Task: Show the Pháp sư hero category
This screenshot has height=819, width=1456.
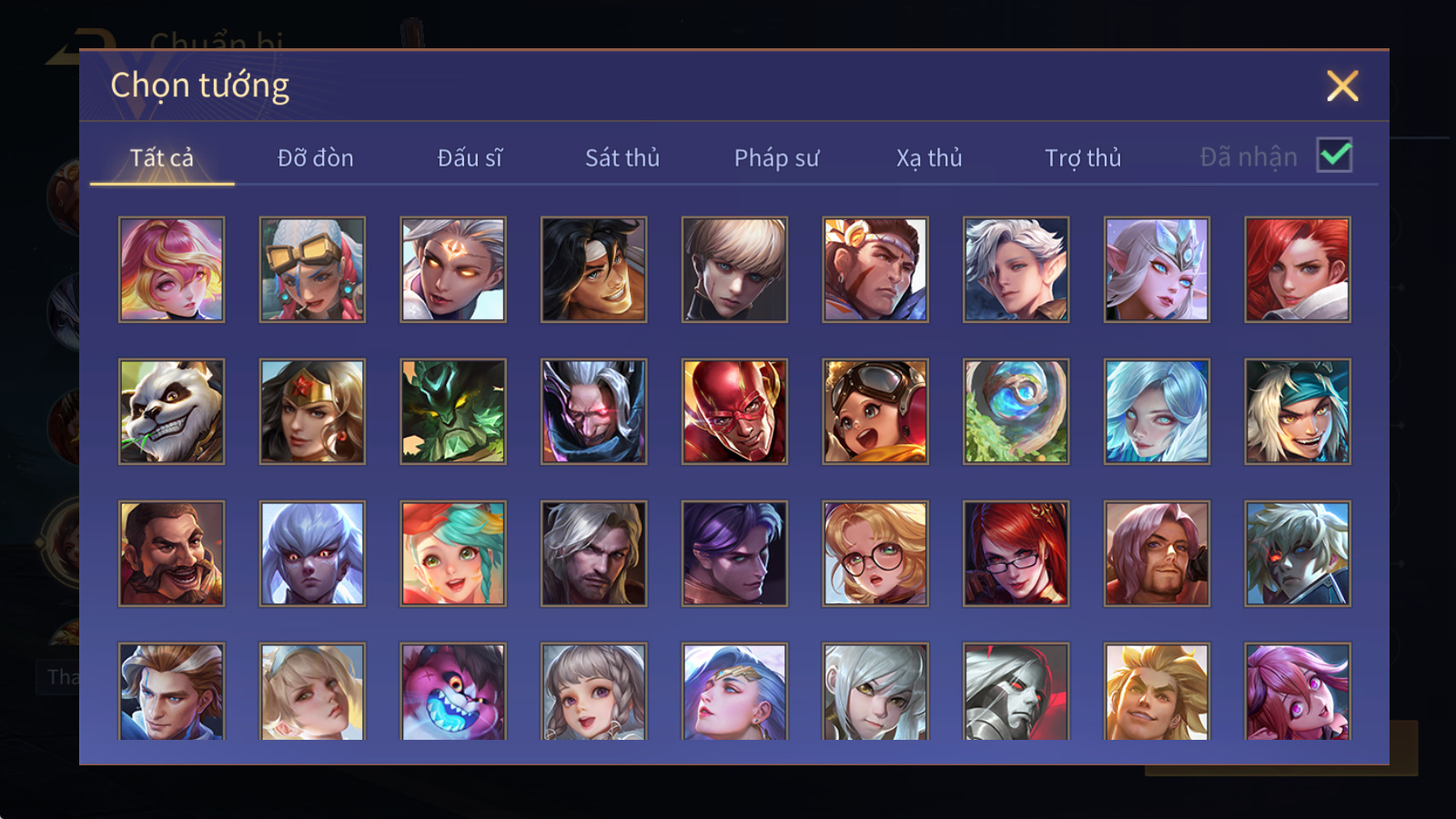Action: tap(776, 157)
